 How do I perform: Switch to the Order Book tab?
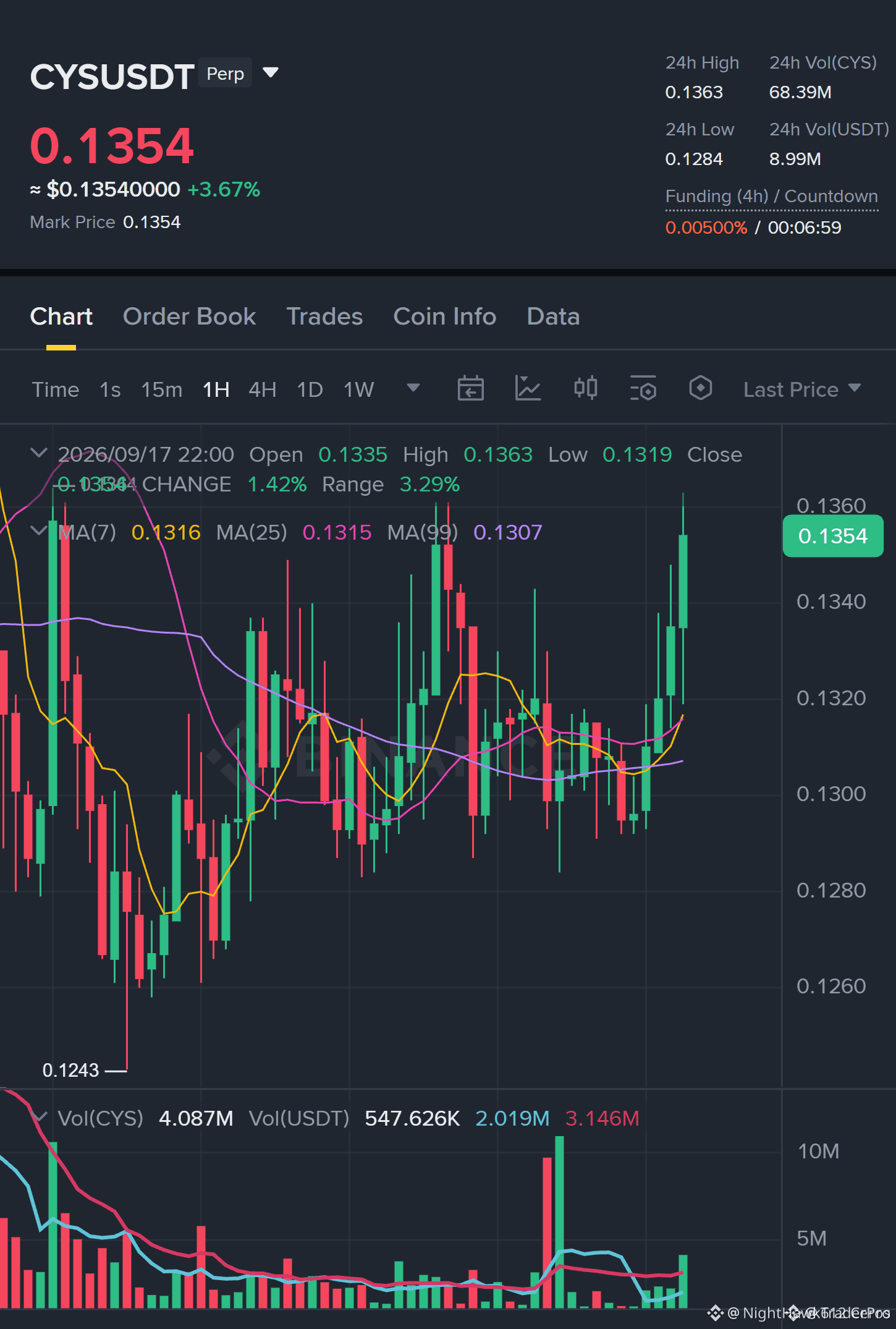coord(189,316)
